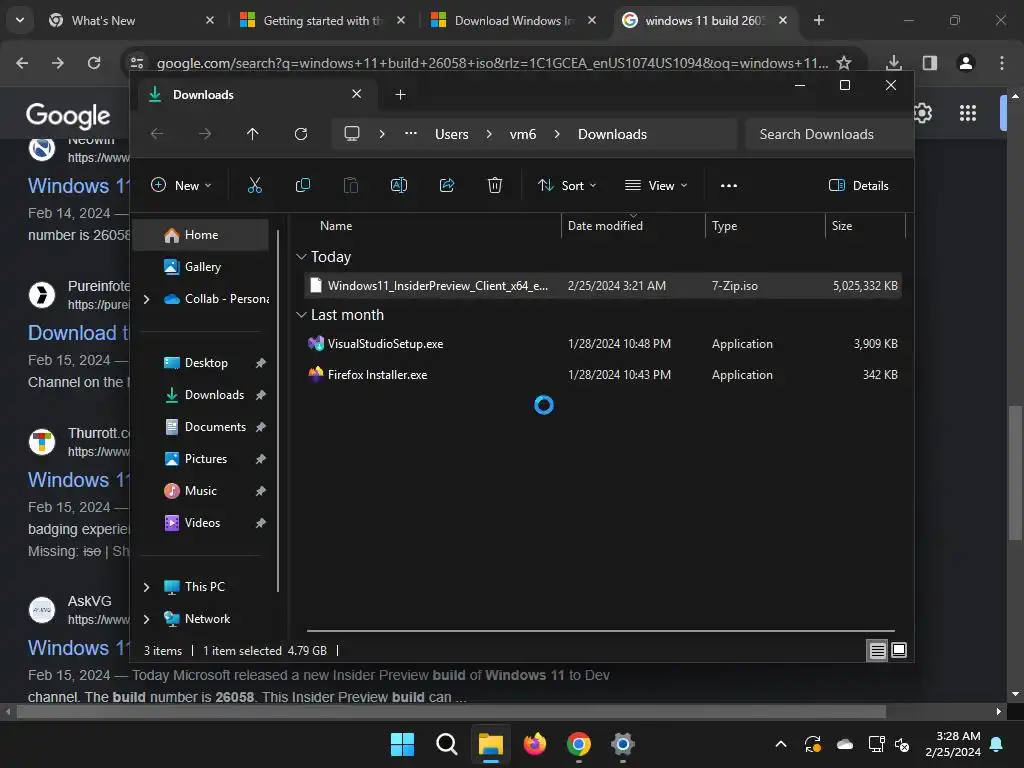Select Home in navigation pane

click(200, 235)
